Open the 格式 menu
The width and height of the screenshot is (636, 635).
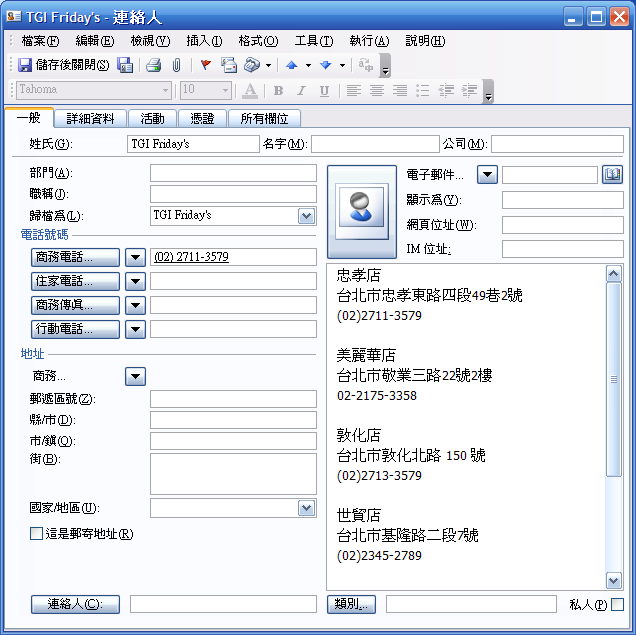[258, 41]
